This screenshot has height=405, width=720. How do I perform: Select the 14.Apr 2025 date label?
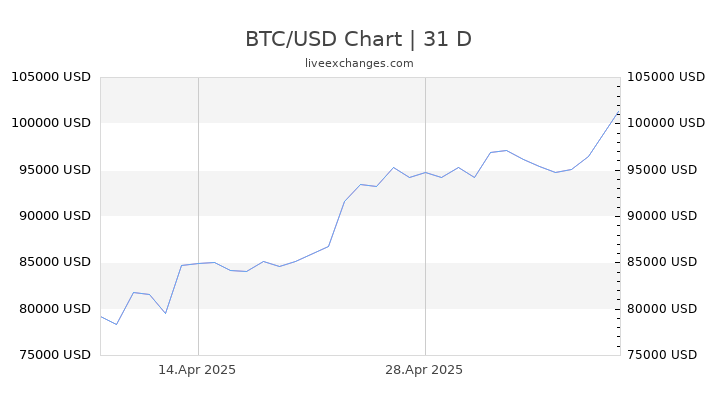(x=197, y=370)
